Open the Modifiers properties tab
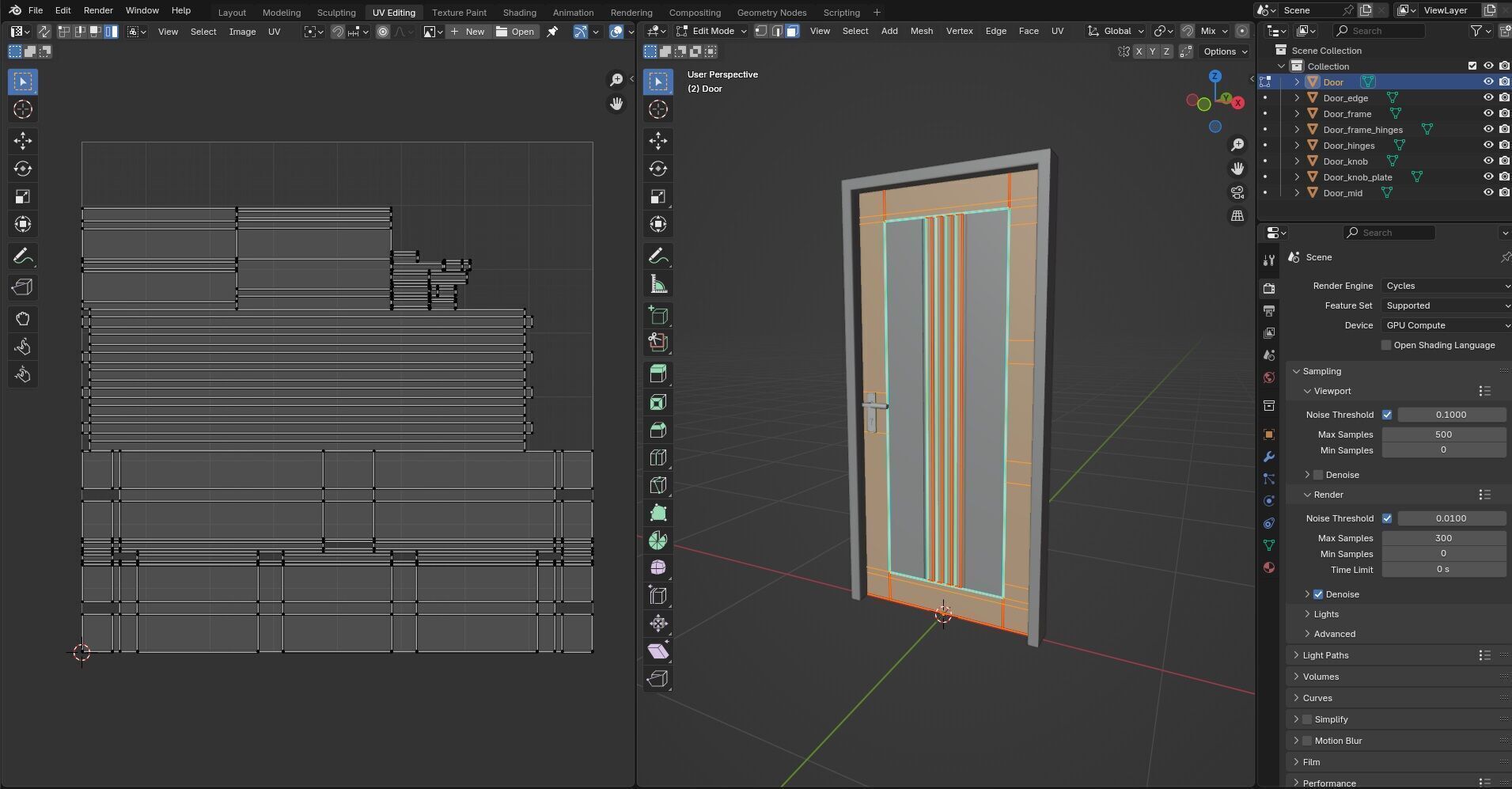This screenshot has height=789, width=1512. pos(1269,457)
